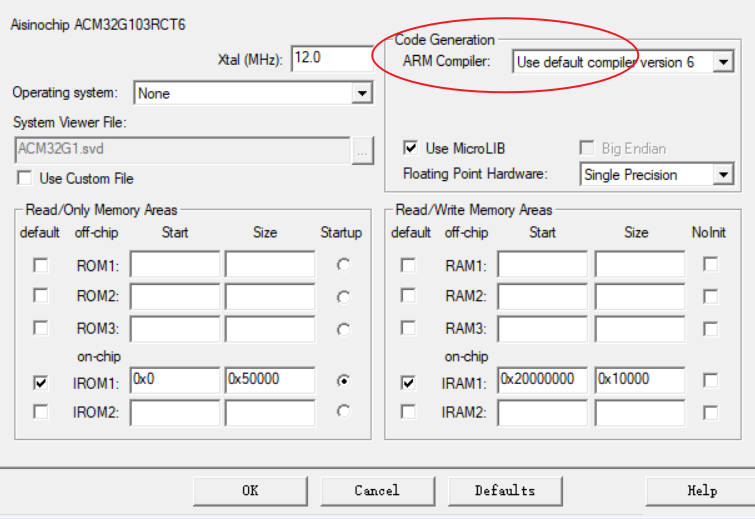Click the IRAM2 Start field
755x519 pixels.
coord(543,413)
